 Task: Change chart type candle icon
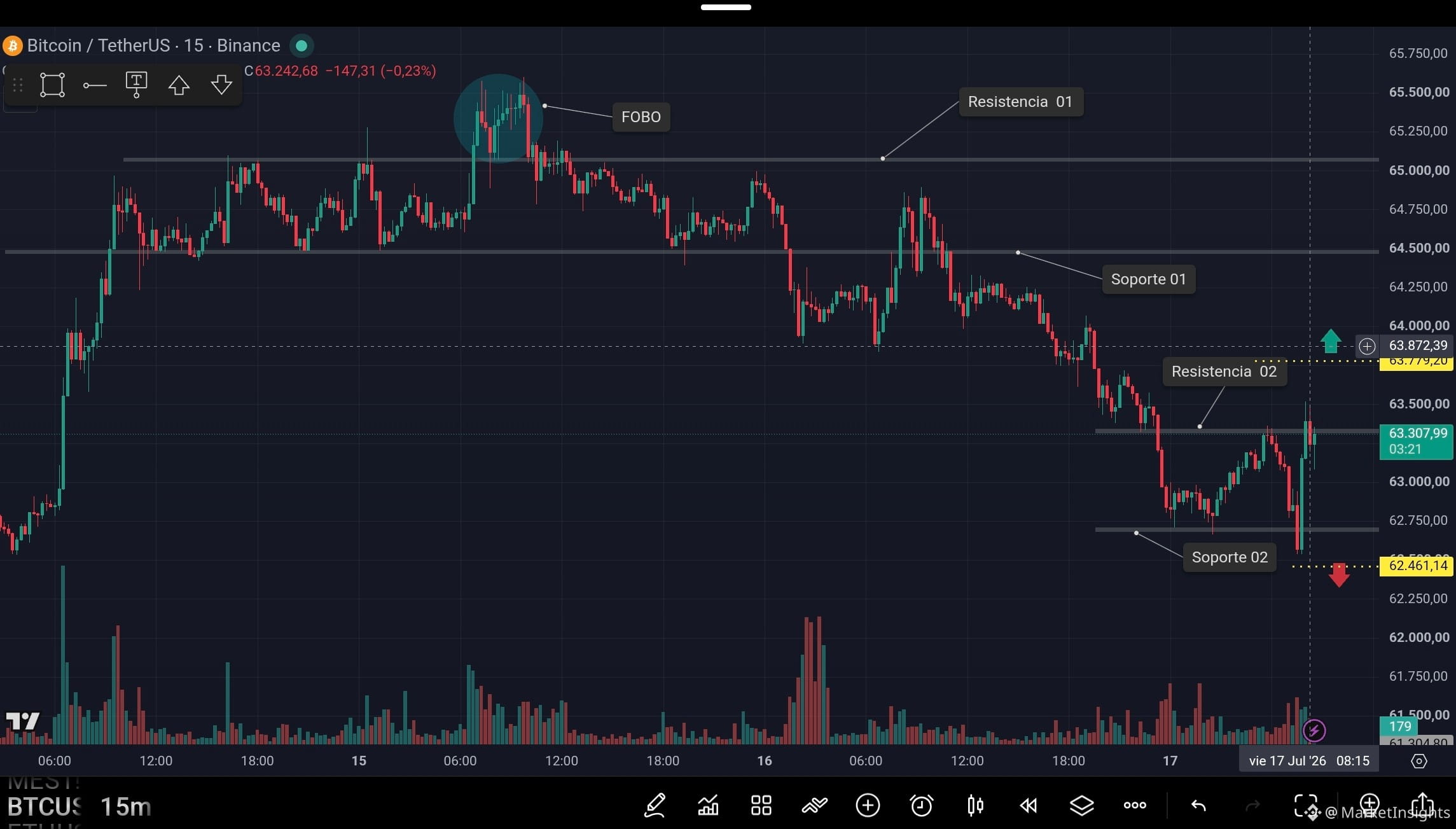tap(975, 805)
